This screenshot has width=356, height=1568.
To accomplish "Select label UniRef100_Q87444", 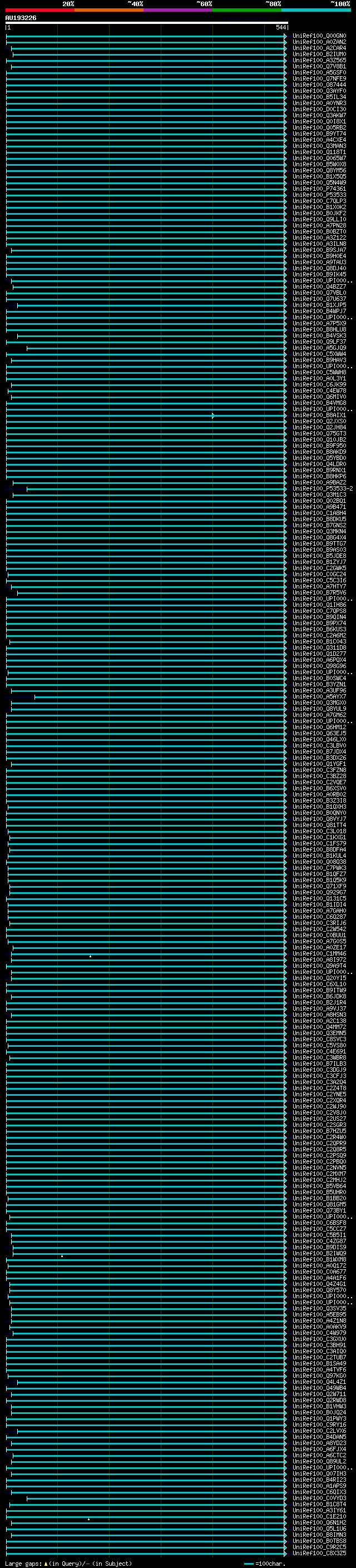I will click(x=319, y=85).
